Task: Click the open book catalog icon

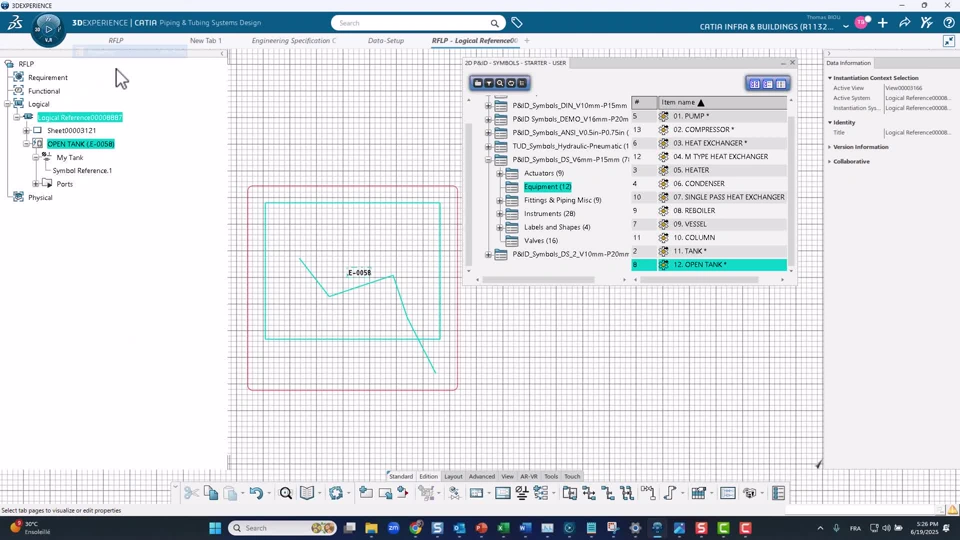Action: 307,493
